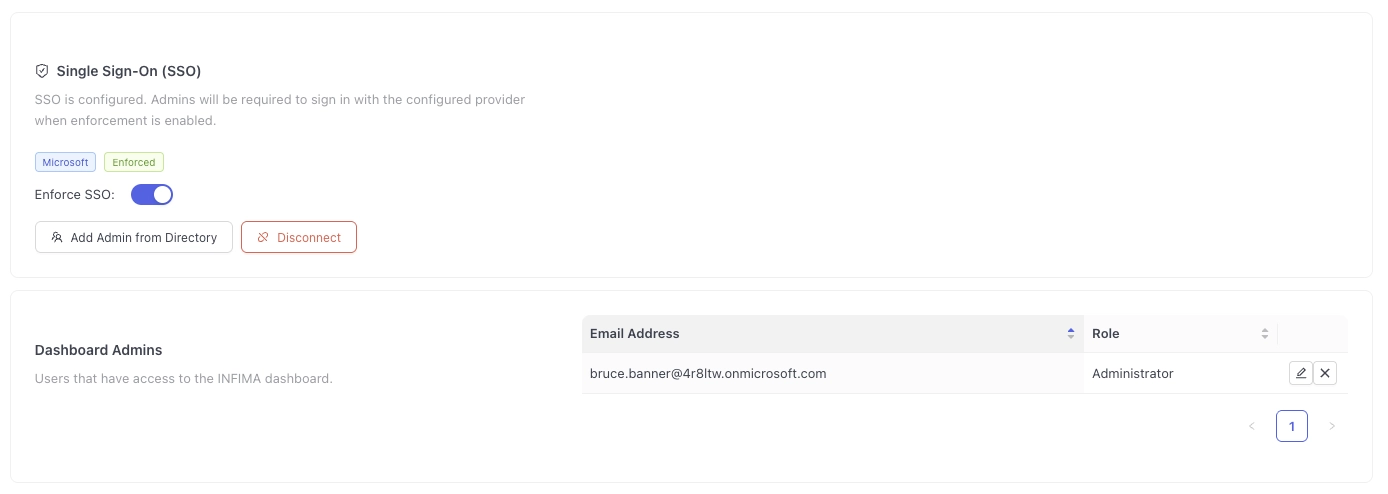The width and height of the screenshot is (1388, 494).
Task: Open Add Admin from Directory
Action: 134,237
